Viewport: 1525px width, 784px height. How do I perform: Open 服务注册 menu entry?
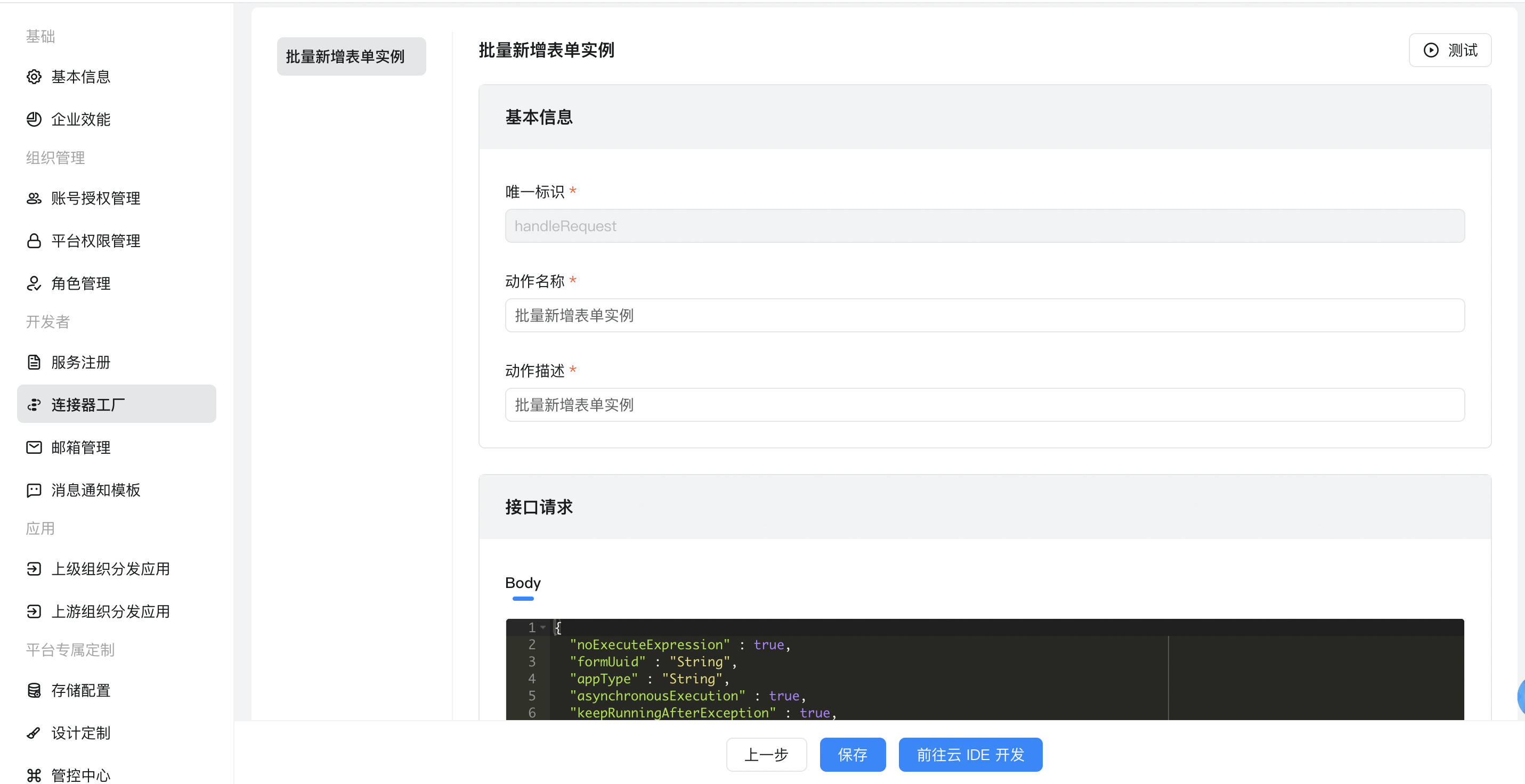point(117,362)
